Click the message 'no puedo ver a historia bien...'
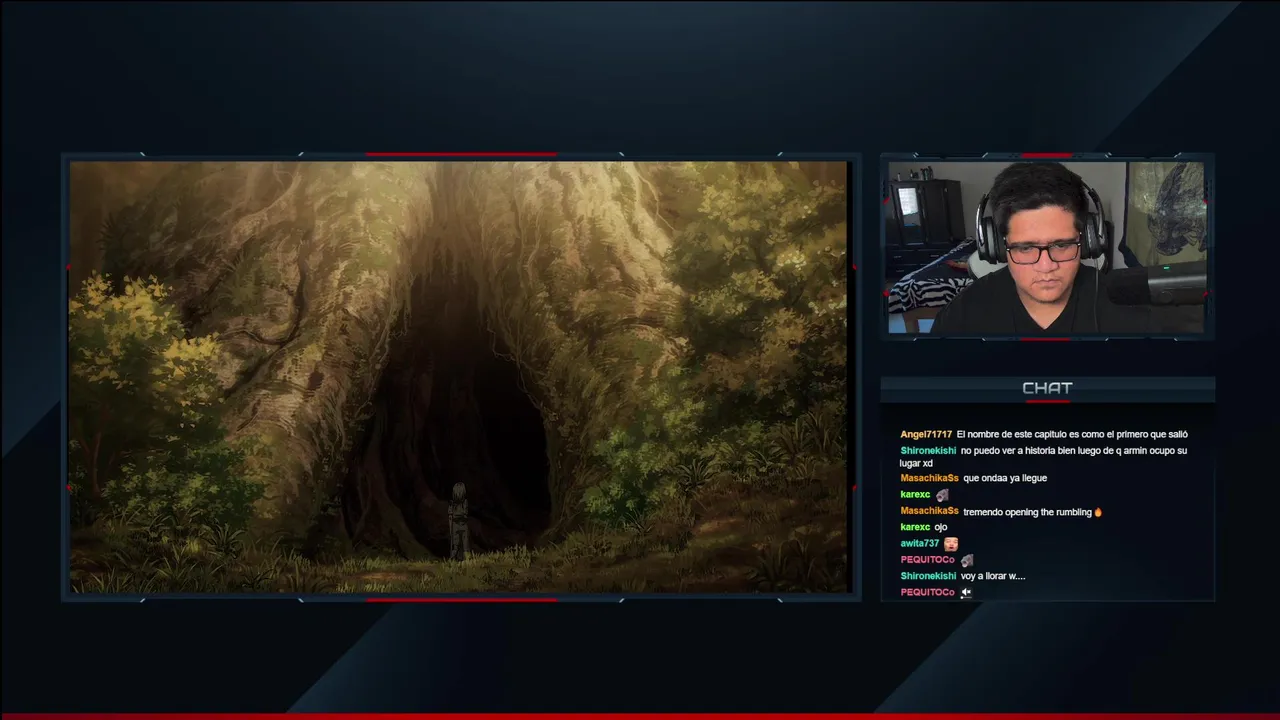1280x720 pixels. coord(1043,457)
